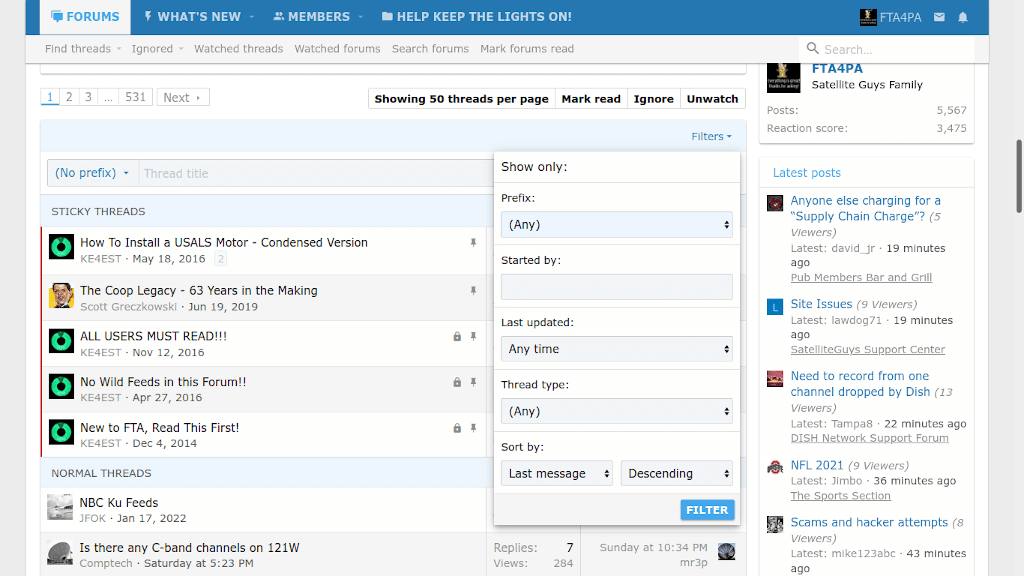Click Scott Greczkowski's avatar on Coop Legacy thread
The height and width of the screenshot is (576, 1024).
(61, 295)
